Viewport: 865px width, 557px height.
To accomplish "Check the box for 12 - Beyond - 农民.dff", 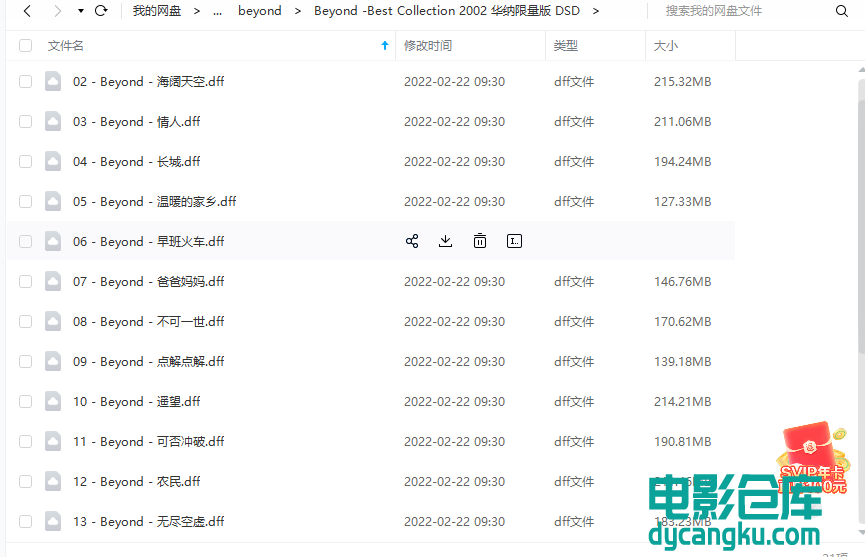I will pos(25,481).
